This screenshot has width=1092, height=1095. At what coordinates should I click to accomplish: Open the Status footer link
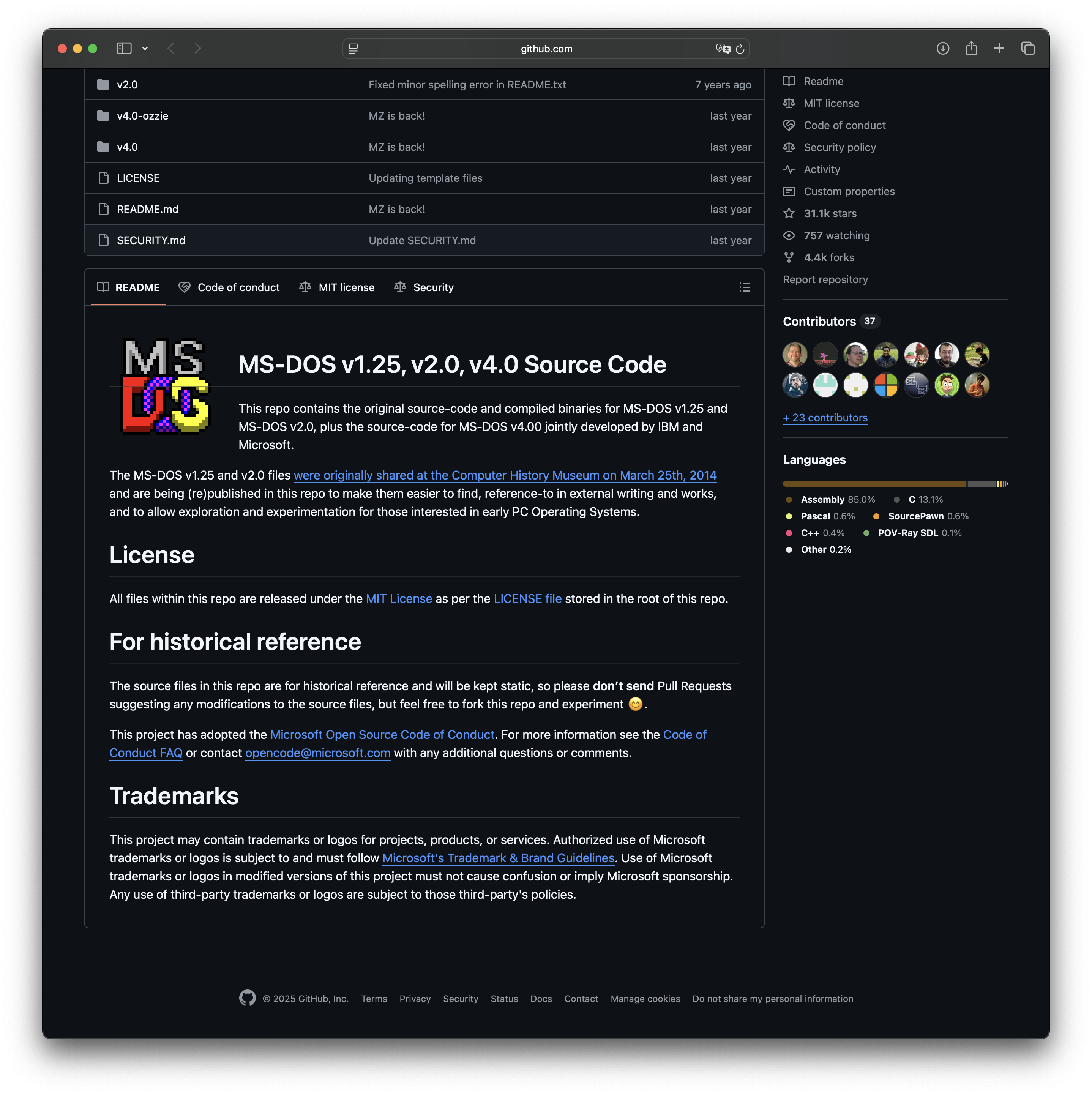click(504, 999)
